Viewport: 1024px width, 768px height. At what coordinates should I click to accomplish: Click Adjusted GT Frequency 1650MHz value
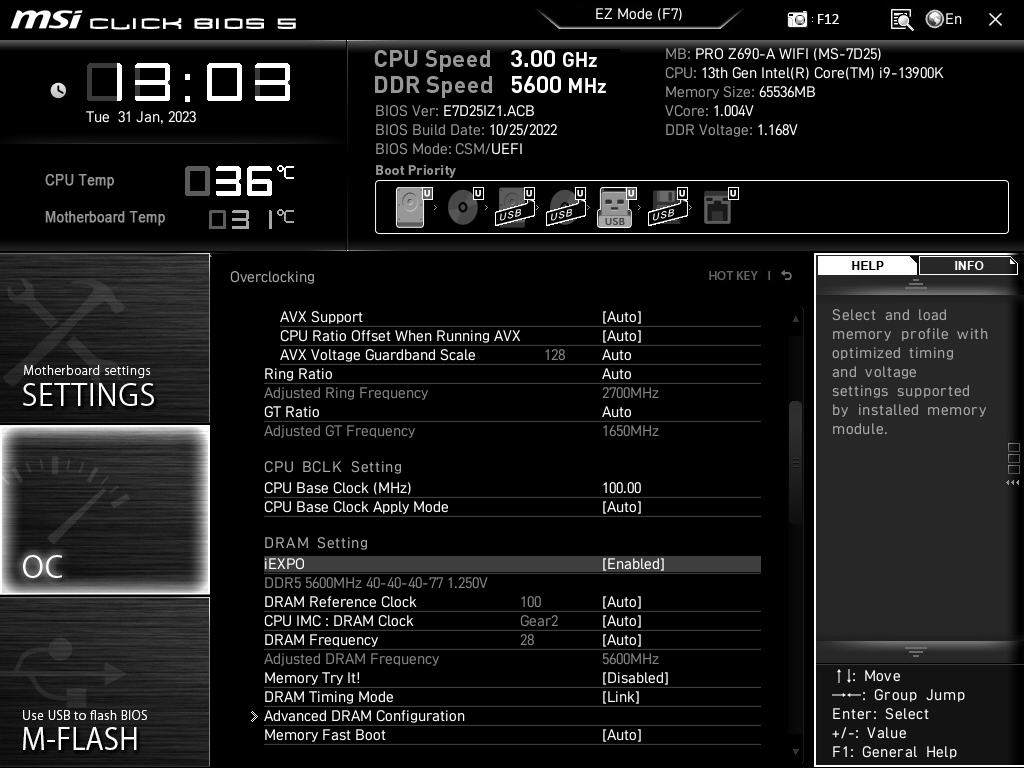[630, 431]
